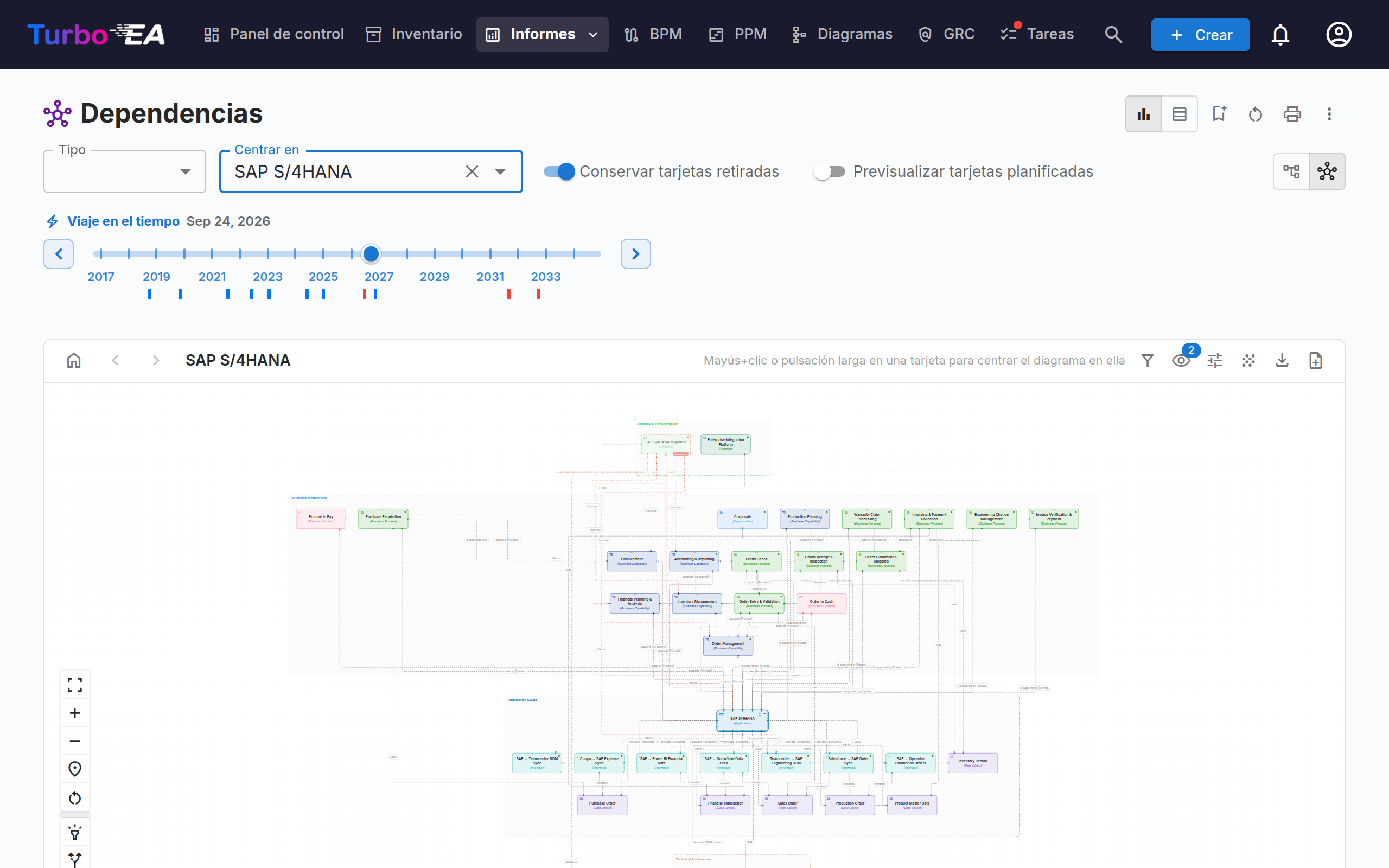1389x868 pixels.
Task: Toggle Conservar tarjetas retiradas switch
Action: (559, 171)
